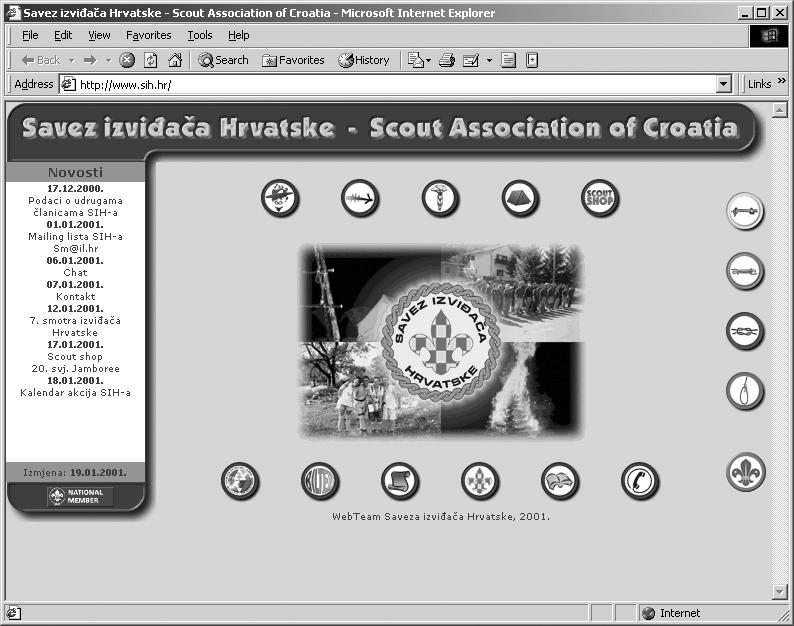Open '7. smotra izviđača' link

[x=75, y=327]
